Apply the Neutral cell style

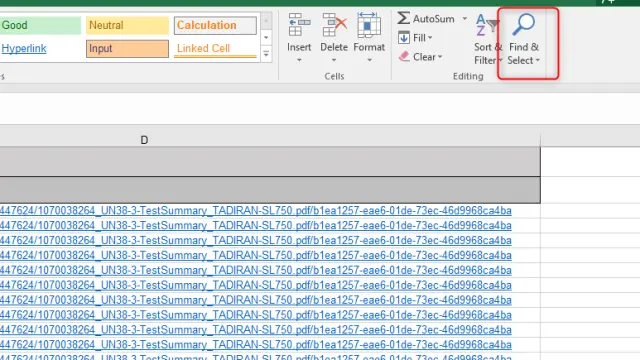pyautogui.click(x=127, y=25)
